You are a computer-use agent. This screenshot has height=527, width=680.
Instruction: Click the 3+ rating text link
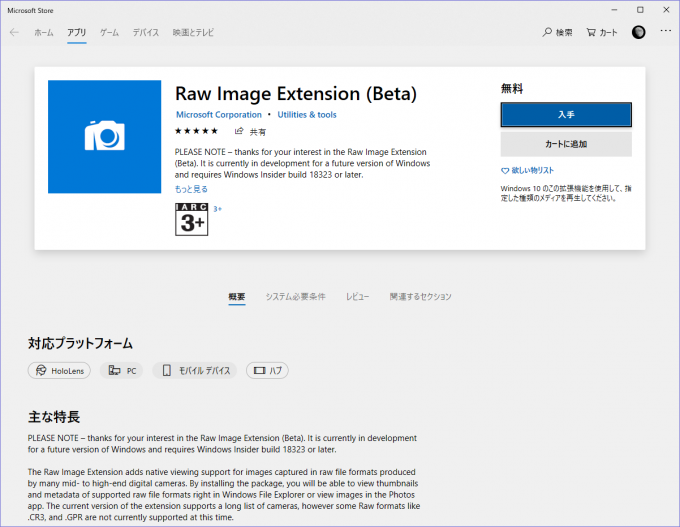tap(217, 209)
